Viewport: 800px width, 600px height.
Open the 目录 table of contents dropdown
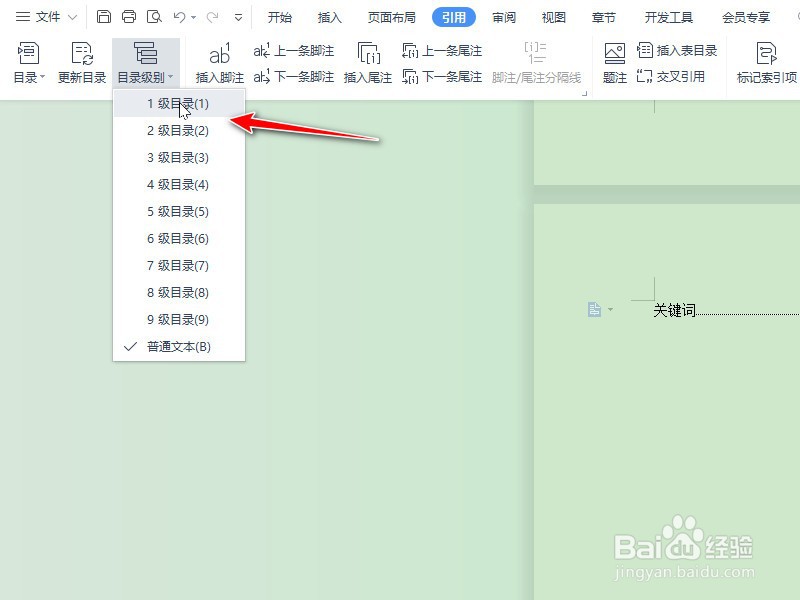(x=29, y=63)
